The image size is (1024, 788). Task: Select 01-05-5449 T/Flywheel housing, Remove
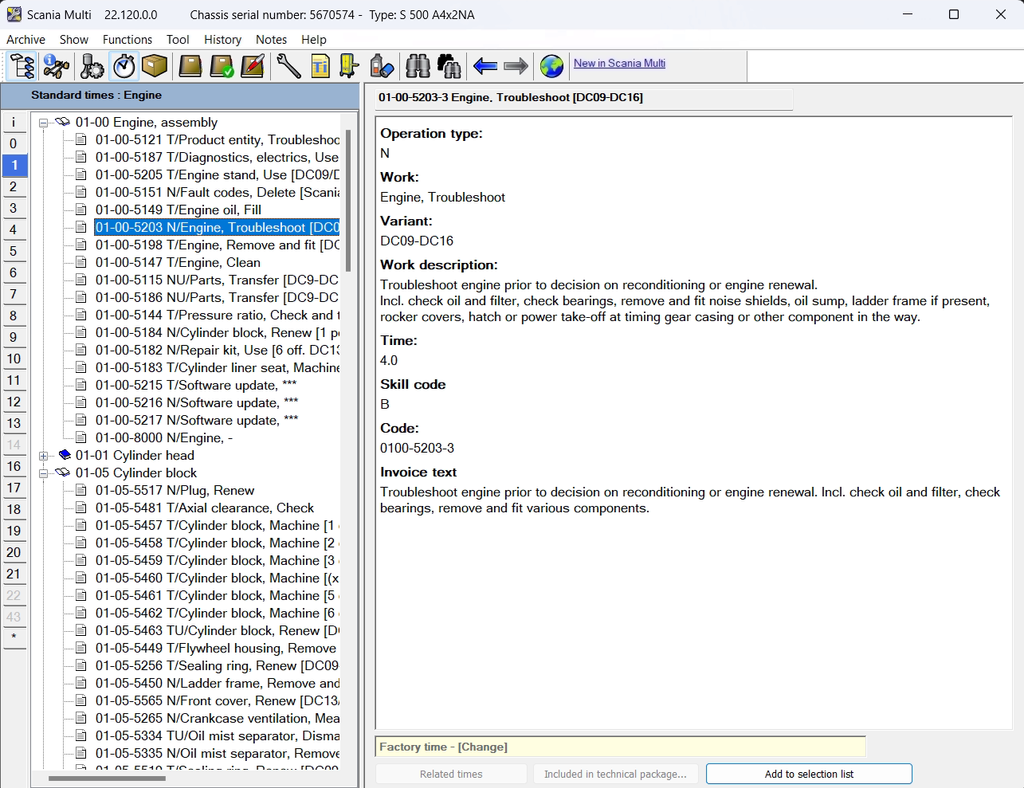coord(216,648)
